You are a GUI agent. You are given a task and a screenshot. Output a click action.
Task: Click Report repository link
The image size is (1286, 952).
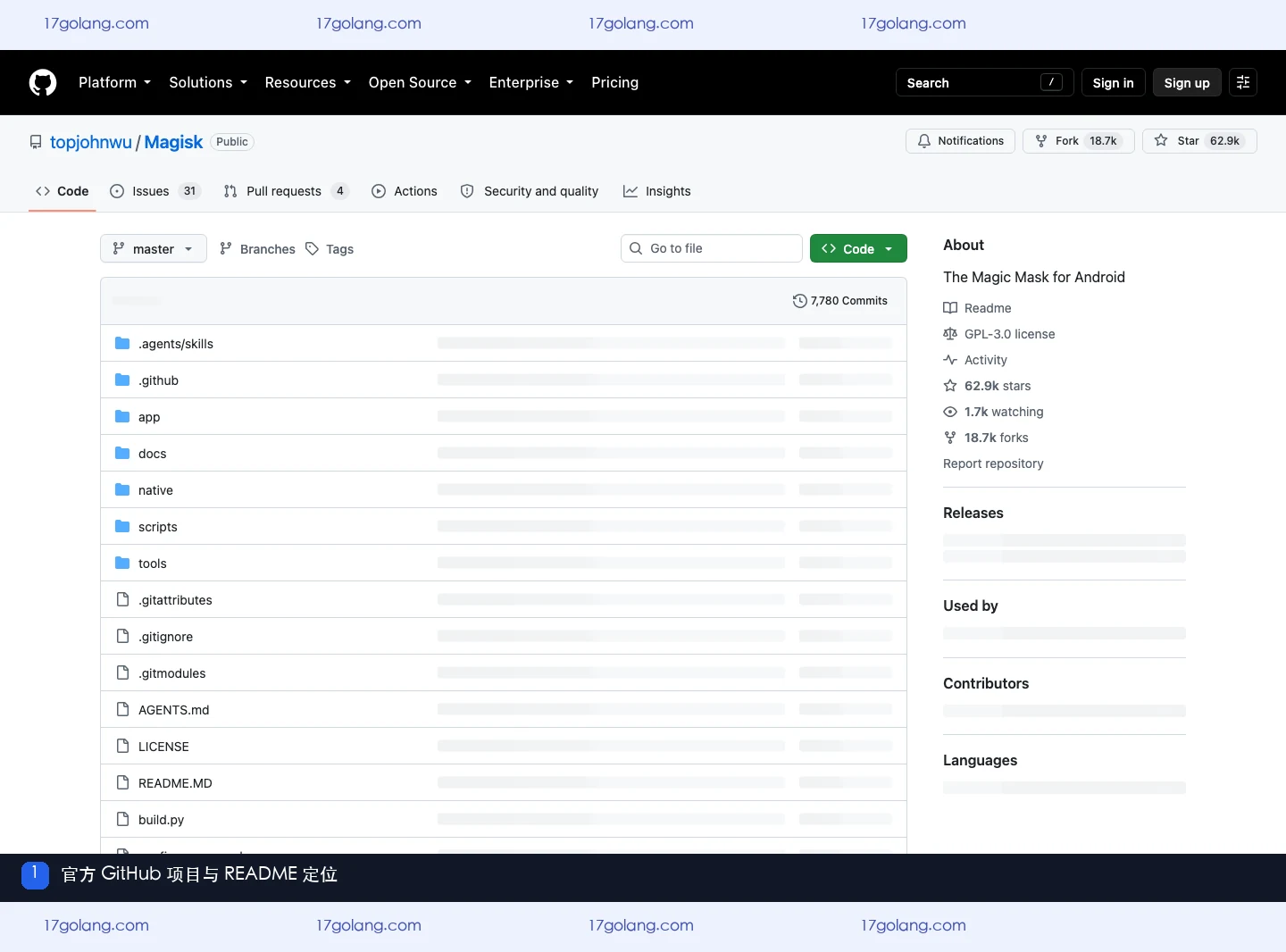[x=993, y=463]
